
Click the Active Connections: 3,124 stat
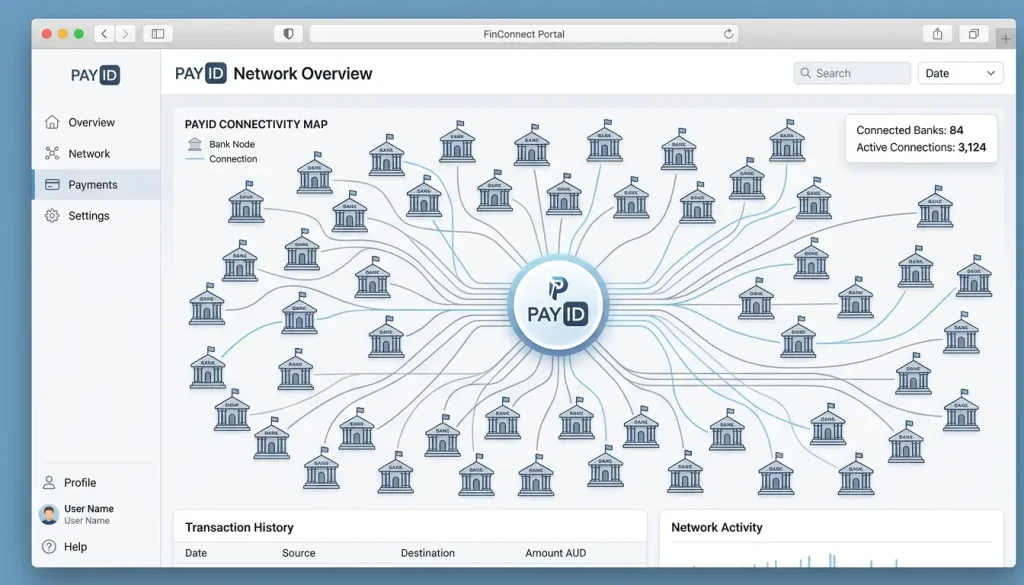point(921,148)
